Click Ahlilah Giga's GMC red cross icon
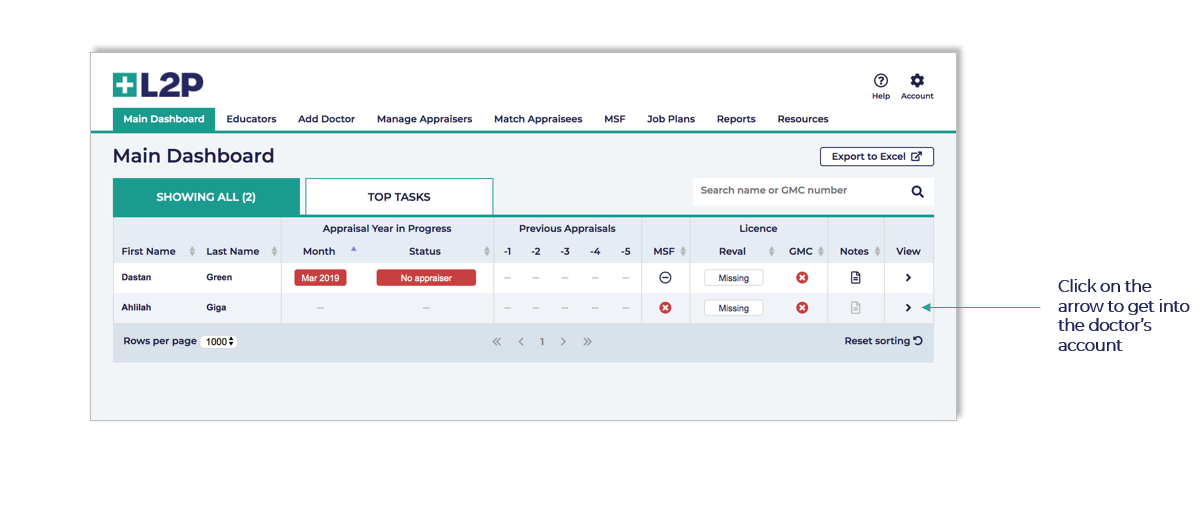The height and width of the screenshot is (517, 1204). 801,308
